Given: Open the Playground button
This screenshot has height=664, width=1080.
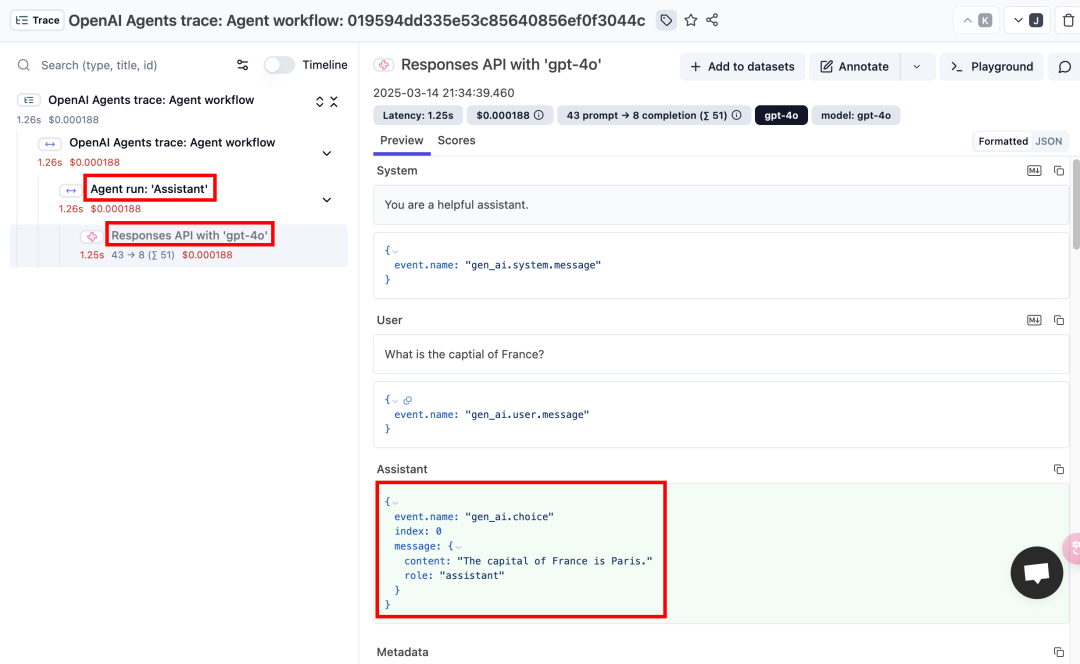Looking at the screenshot, I should tap(992, 67).
